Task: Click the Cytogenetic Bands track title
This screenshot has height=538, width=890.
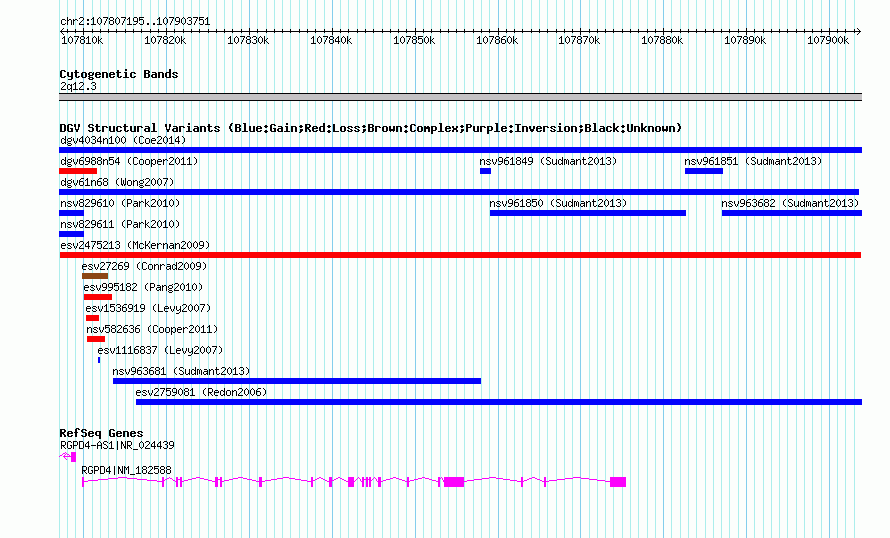Action: click(x=119, y=74)
